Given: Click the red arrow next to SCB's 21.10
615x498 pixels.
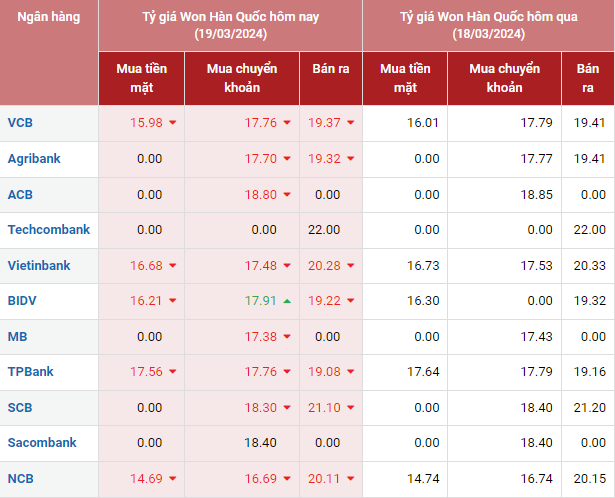Looking at the screenshot, I should [352, 407].
